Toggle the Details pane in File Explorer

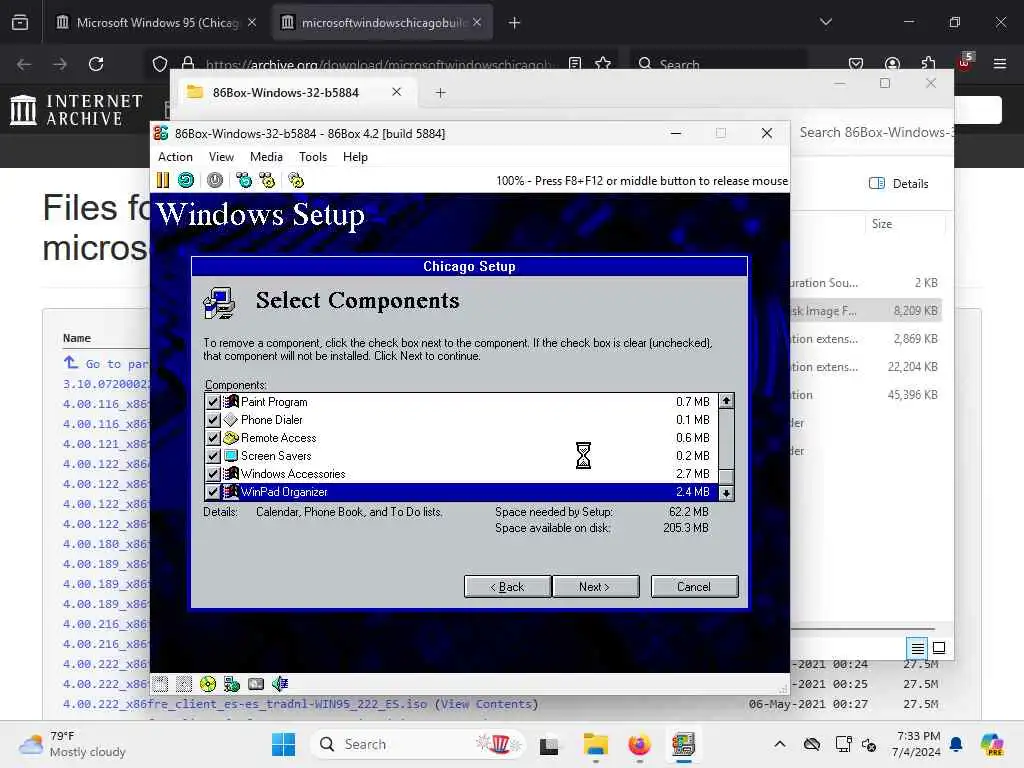[899, 184]
